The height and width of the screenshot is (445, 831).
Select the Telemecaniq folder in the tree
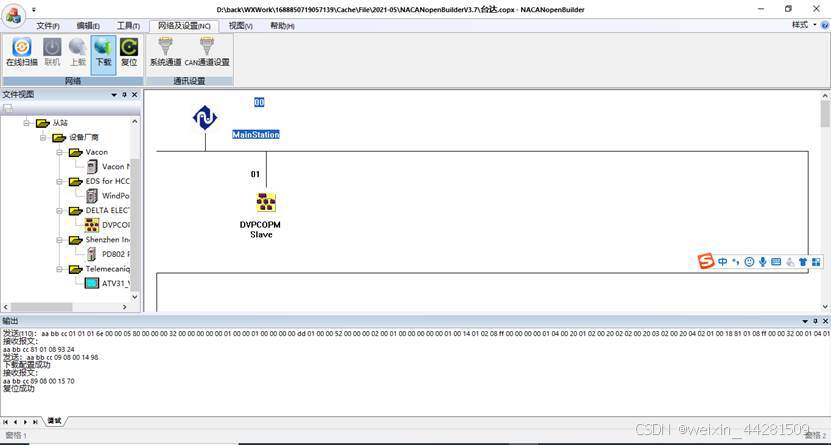point(100,269)
